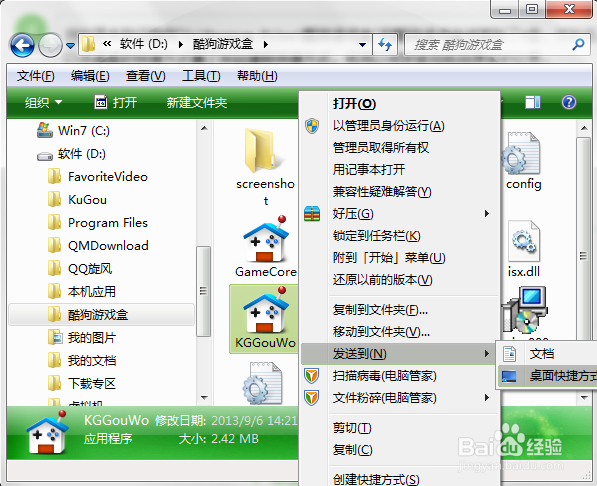This screenshot has width=597, height=486.
Task: Select the installer icon below isx.dll
Action: tap(525, 310)
